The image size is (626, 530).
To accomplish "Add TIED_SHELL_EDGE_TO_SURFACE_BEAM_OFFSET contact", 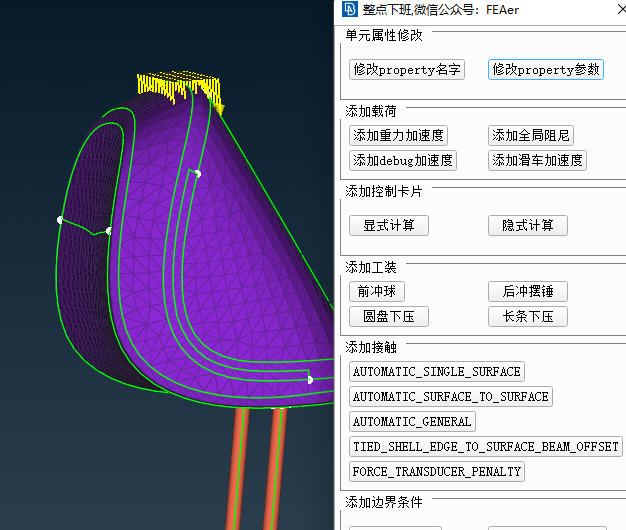I will 485,446.
